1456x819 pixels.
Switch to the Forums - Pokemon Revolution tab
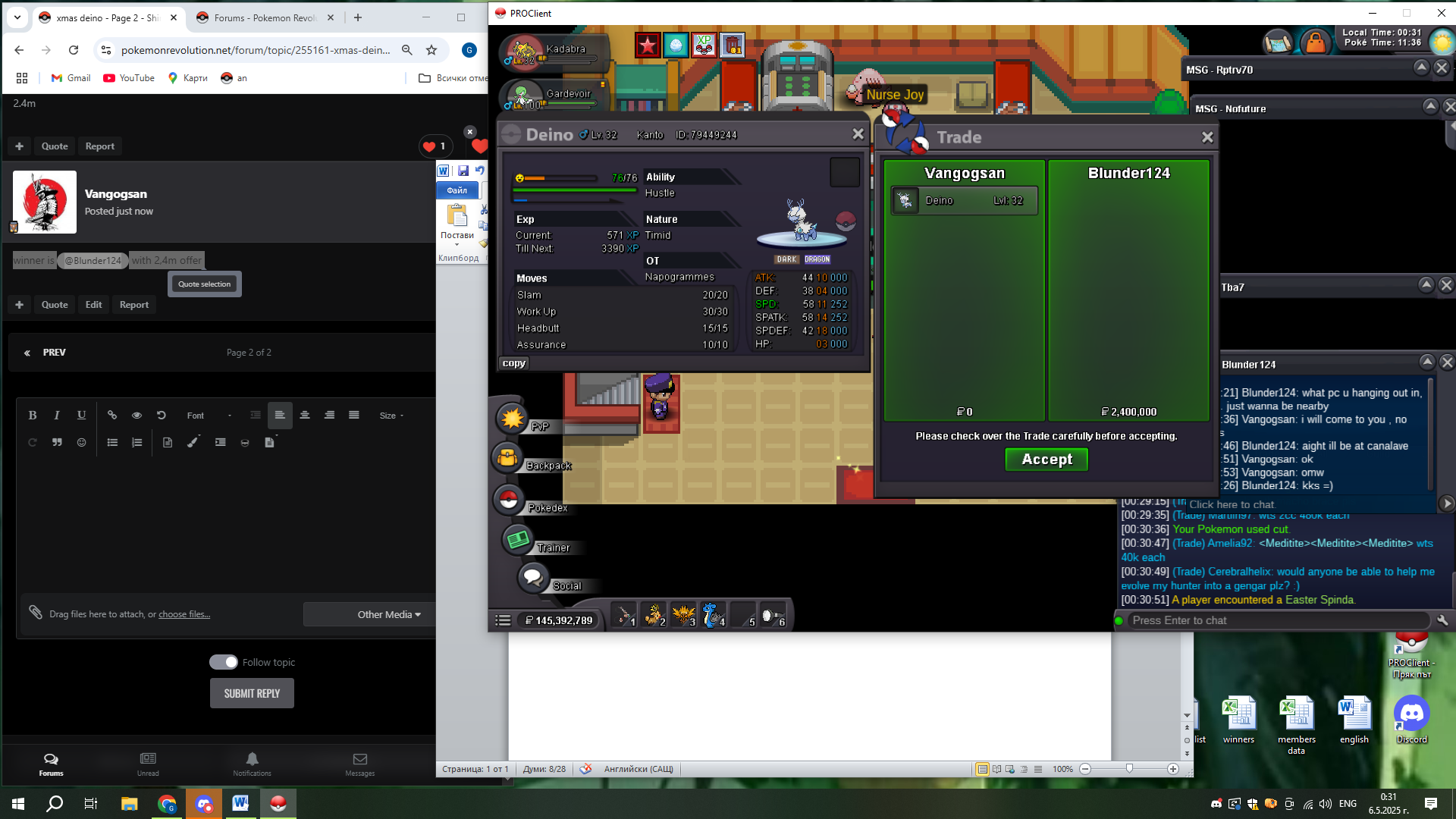265,17
